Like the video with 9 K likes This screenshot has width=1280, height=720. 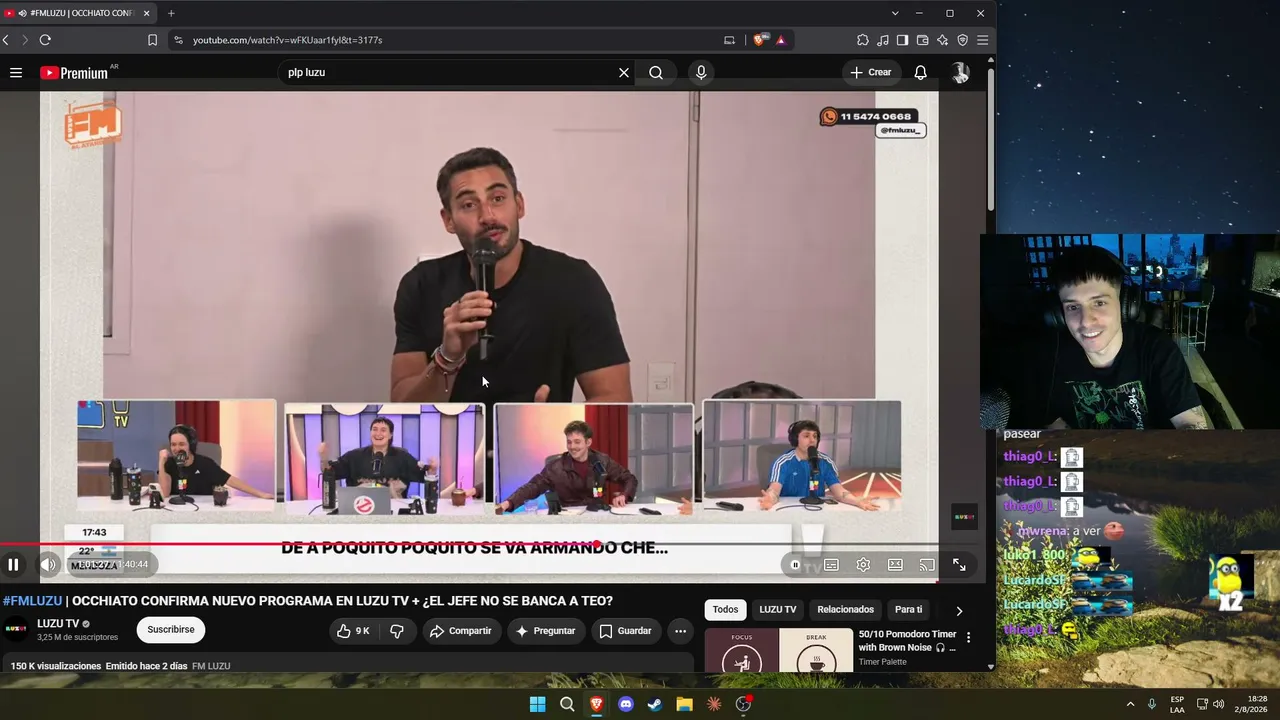click(x=353, y=631)
